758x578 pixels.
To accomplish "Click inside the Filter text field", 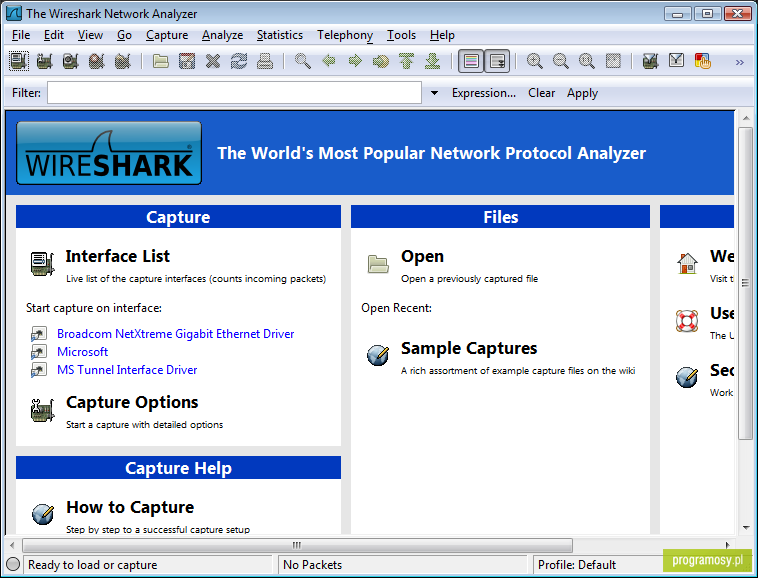I will (x=234, y=92).
